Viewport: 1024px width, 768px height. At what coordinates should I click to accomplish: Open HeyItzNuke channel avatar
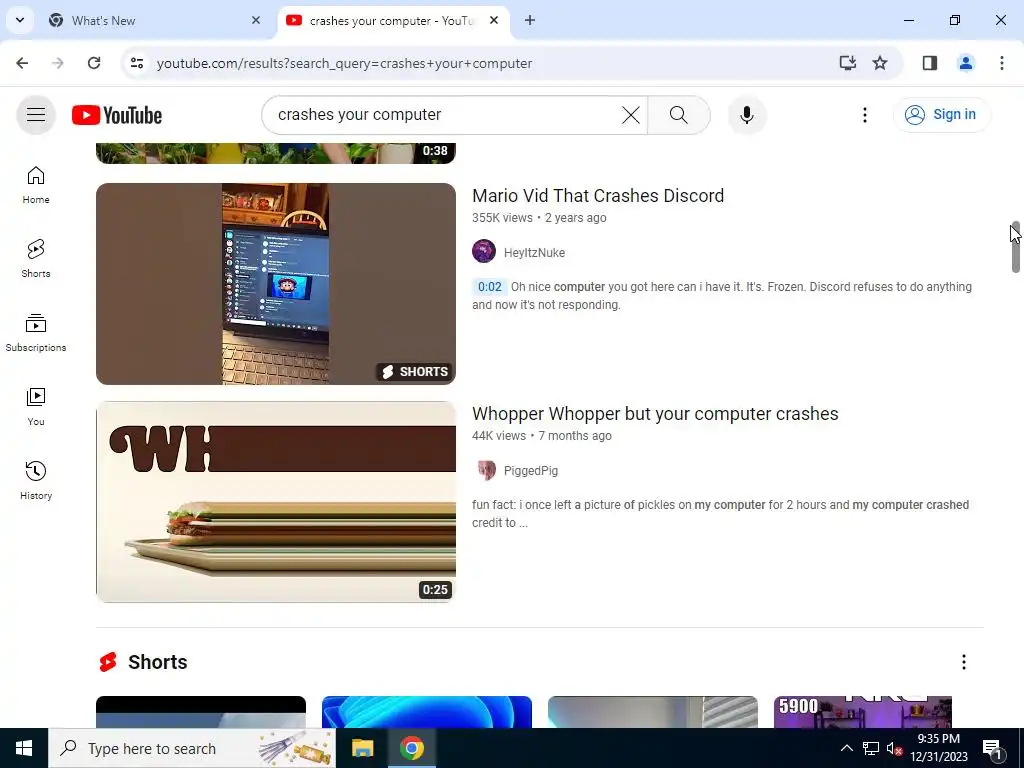coord(484,251)
